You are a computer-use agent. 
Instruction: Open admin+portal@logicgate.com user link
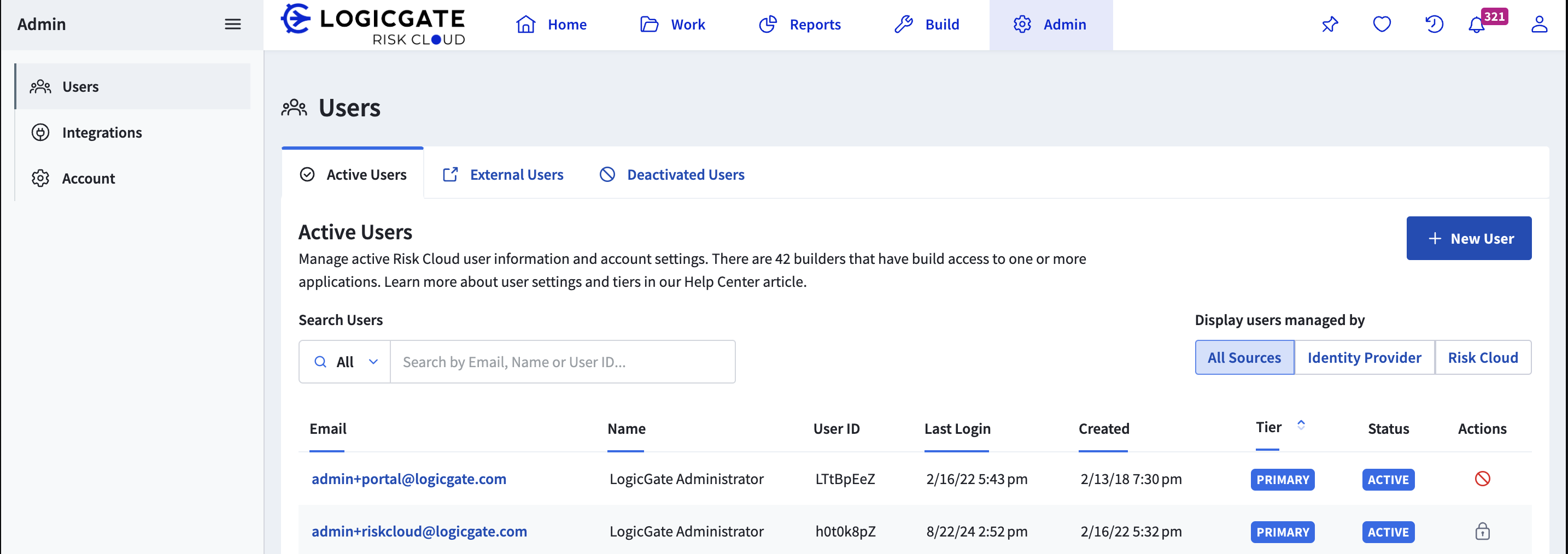coord(408,479)
